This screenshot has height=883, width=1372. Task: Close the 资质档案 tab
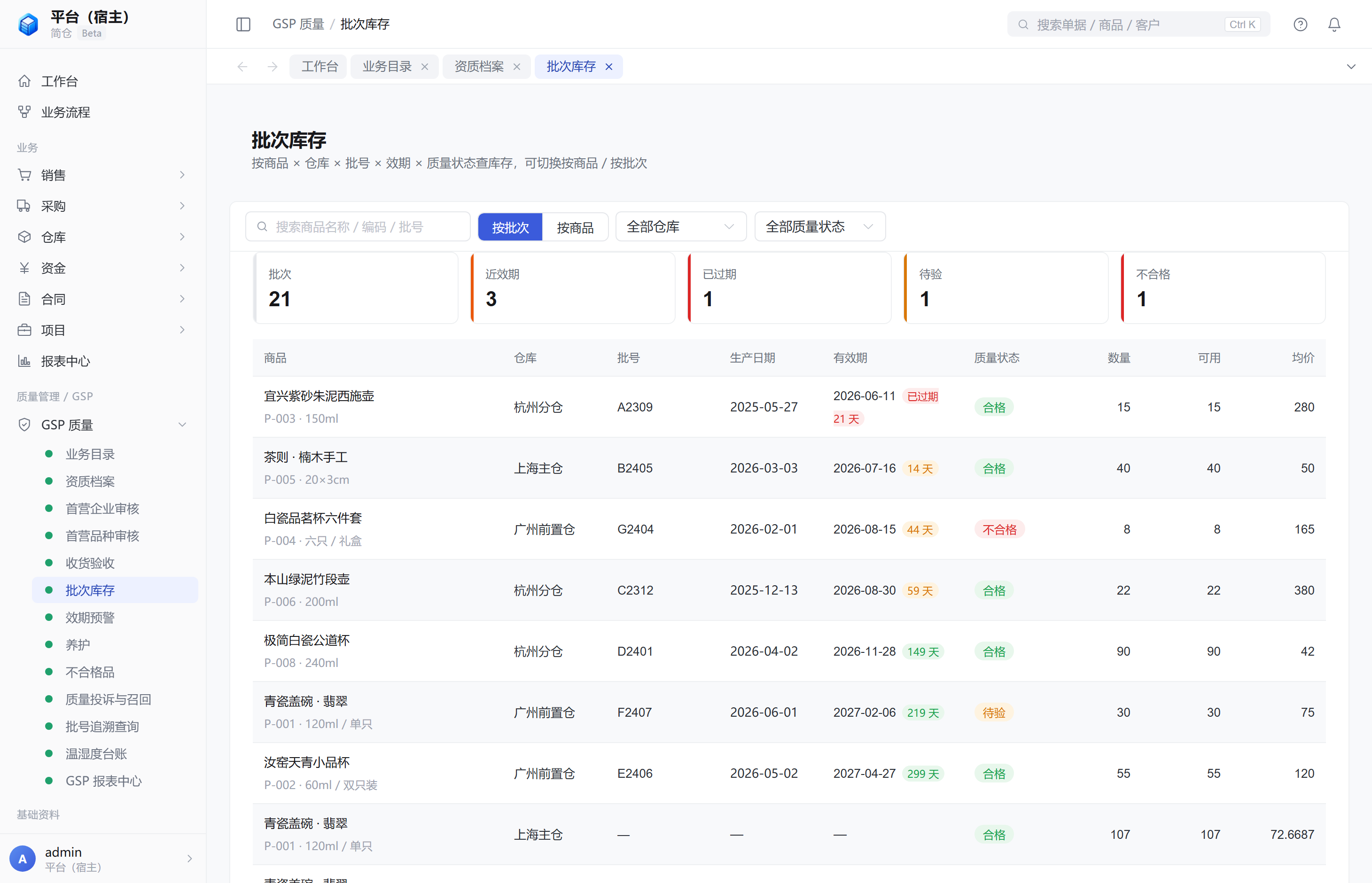pyautogui.click(x=517, y=67)
